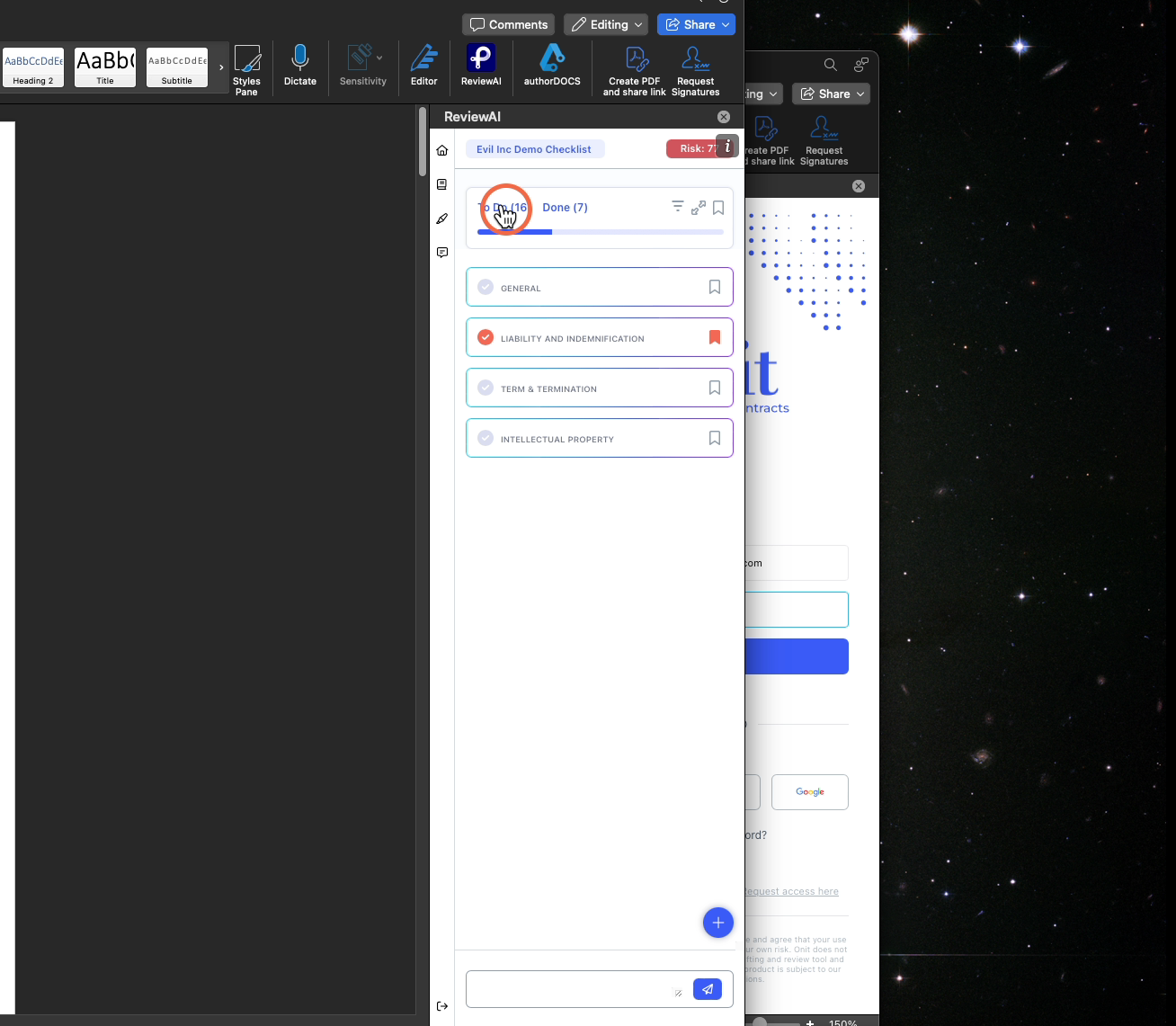This screenshot has height=1026, width=1176.
Task: Start Dictate with the microphone icon
Action: pyautogui.click(x=300, y=66)
